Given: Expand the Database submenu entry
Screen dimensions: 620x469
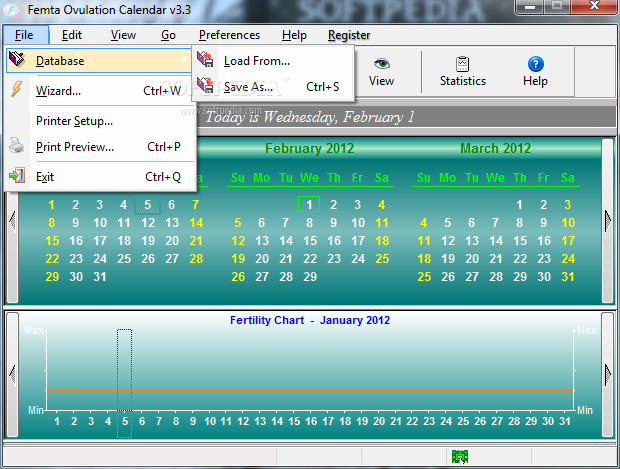Looking at the screenshot, I should click(99, 61).
